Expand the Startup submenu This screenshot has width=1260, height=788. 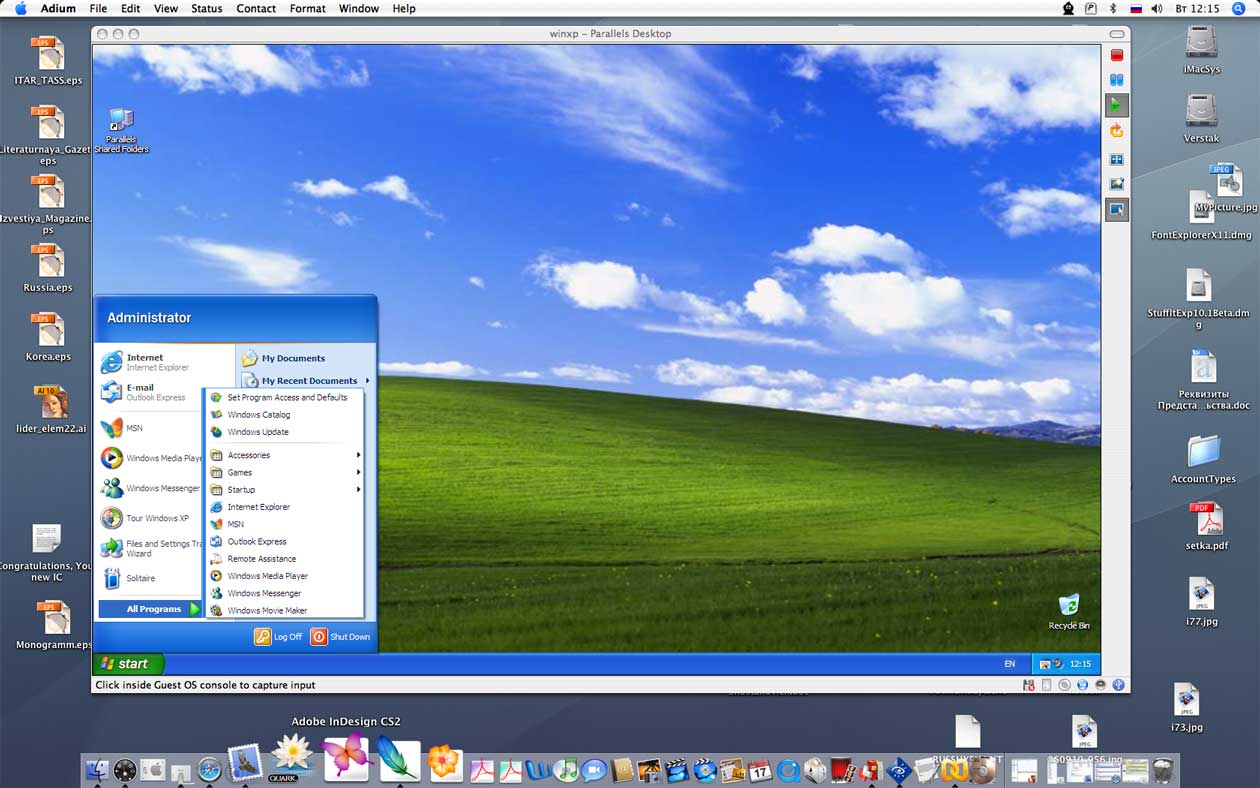coord(285,489)
